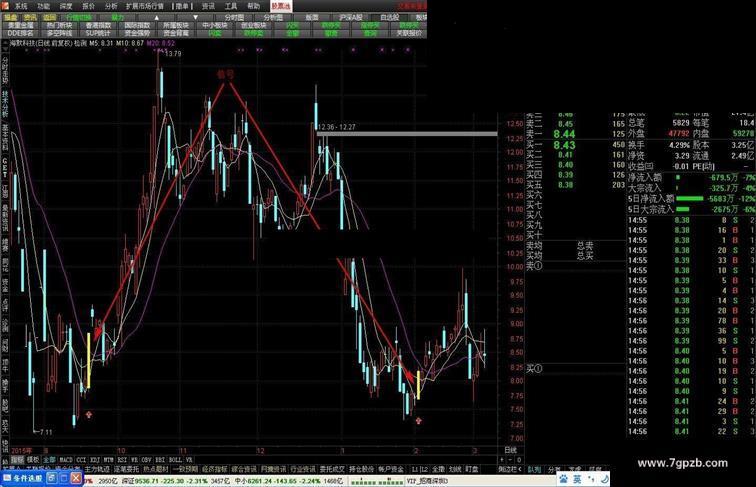Select the CCI indicator tab
Screen dimensions: 756x487
(81, 460)
